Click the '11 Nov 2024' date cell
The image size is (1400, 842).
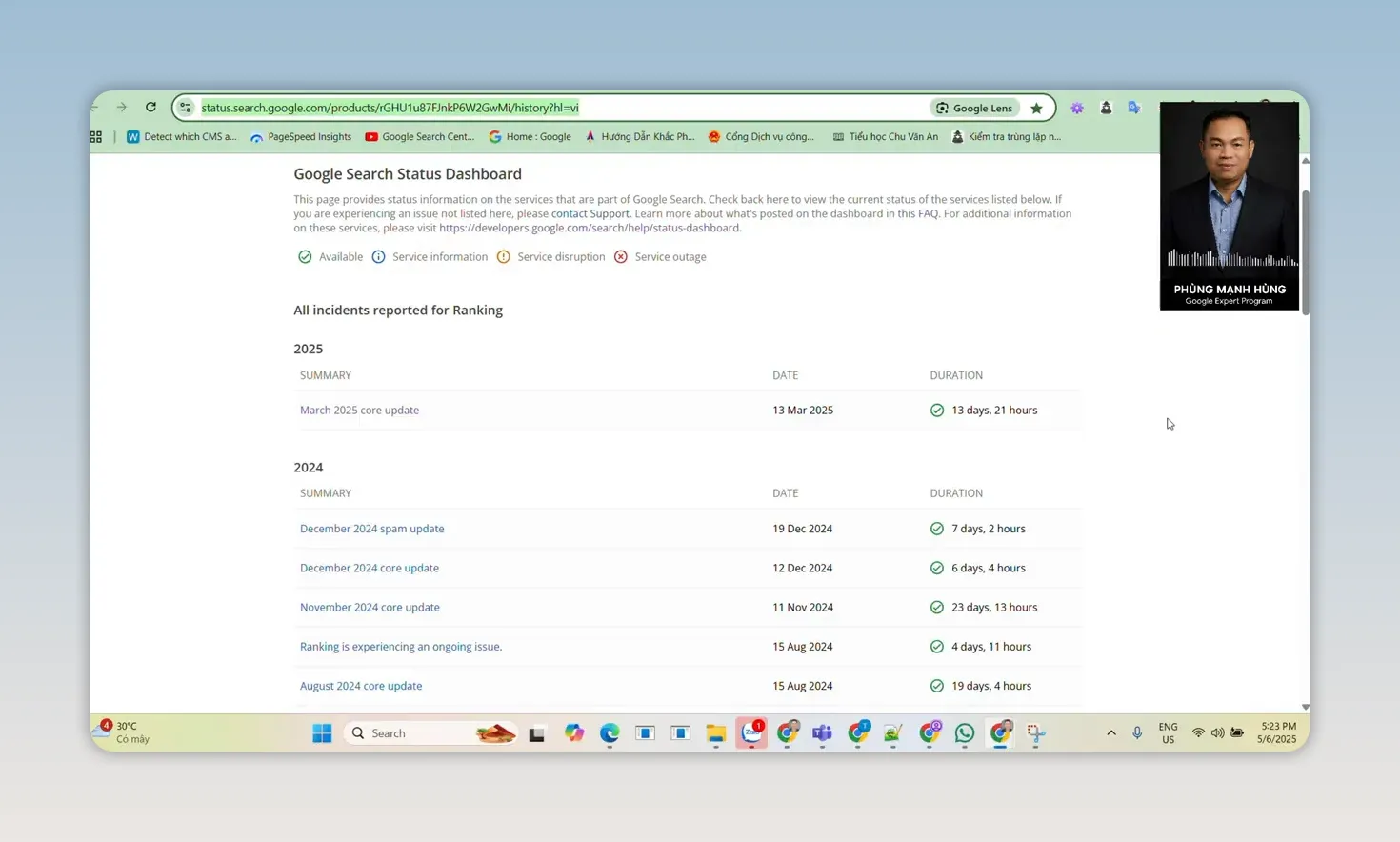pyautogui.click(x=803, y=608)
